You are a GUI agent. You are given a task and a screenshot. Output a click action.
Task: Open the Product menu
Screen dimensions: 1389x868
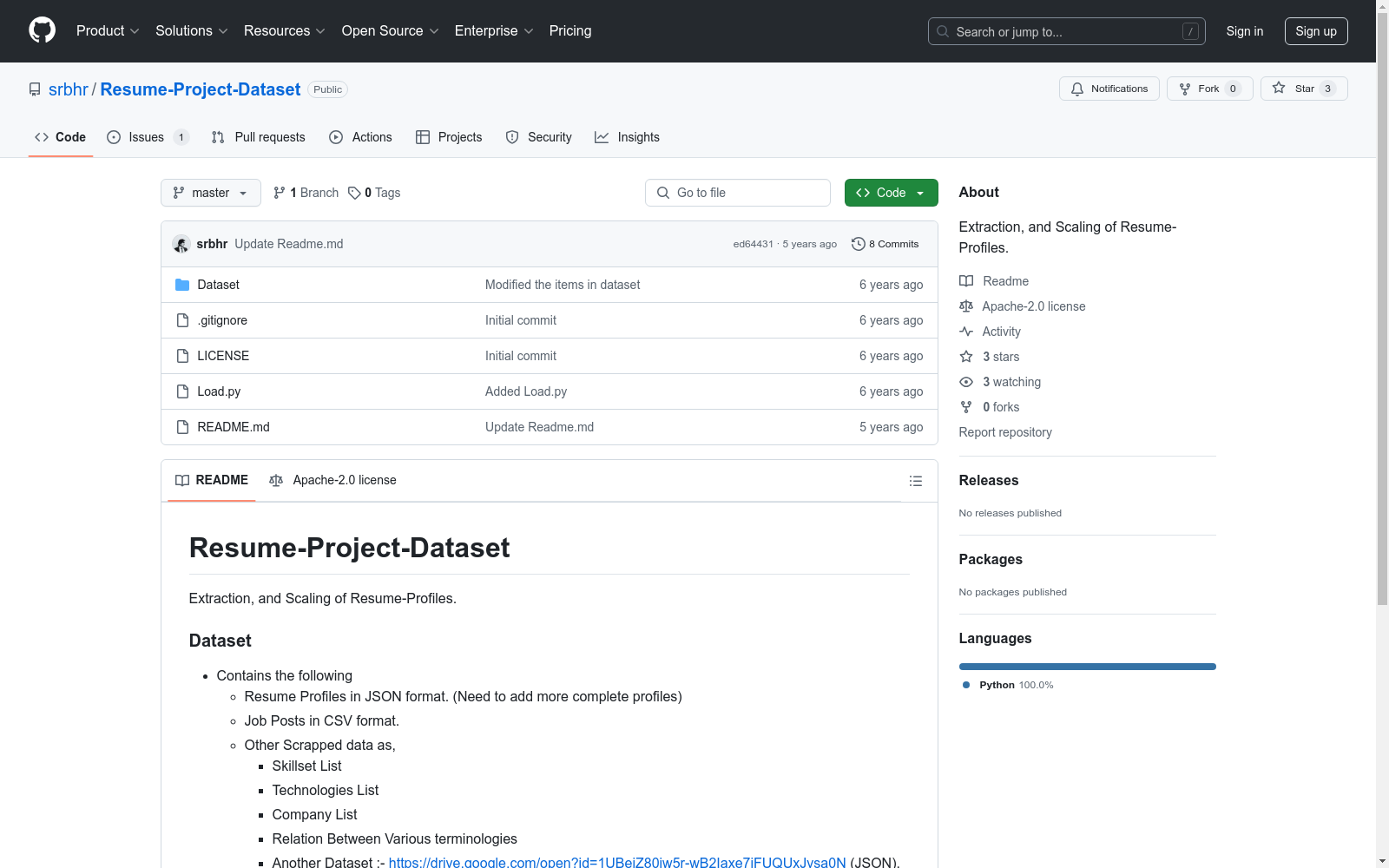(108, 30)
